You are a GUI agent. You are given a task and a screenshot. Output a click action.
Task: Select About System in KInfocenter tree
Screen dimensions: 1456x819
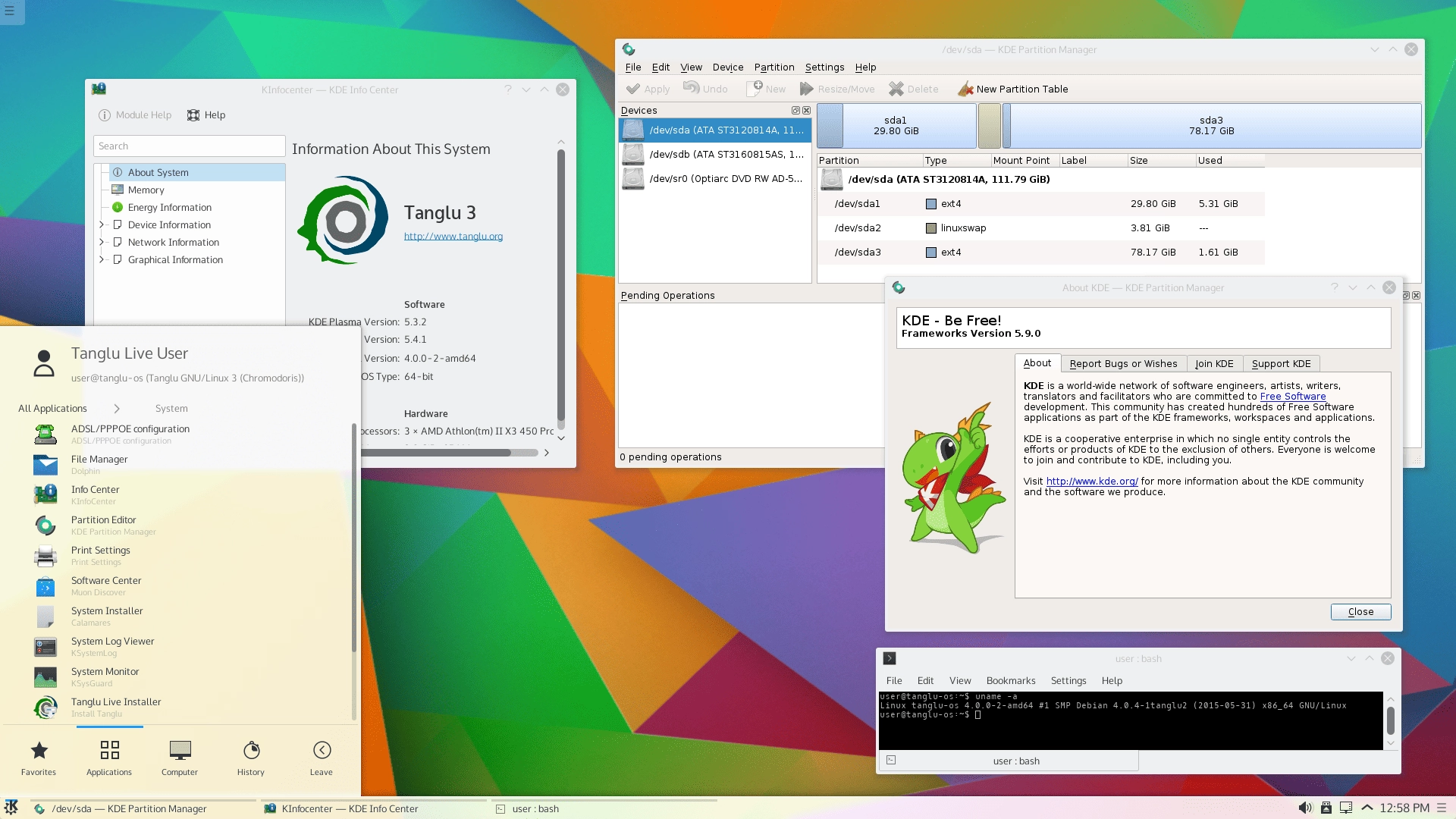(197, 173)
